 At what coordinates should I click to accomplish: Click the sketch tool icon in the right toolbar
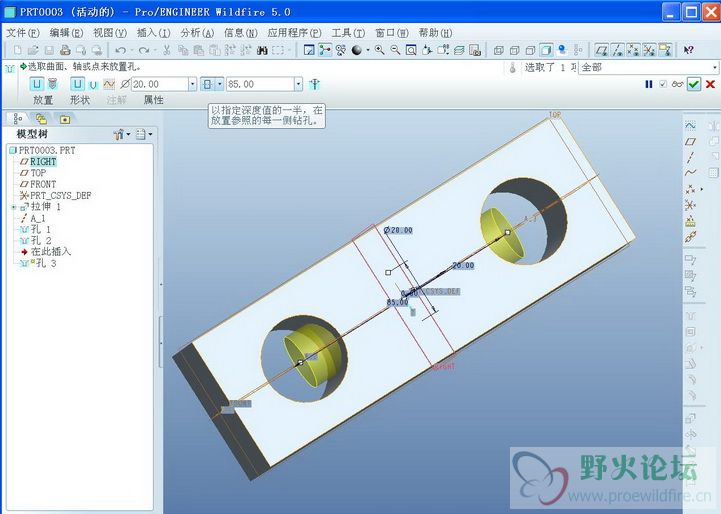click(690, 126)
